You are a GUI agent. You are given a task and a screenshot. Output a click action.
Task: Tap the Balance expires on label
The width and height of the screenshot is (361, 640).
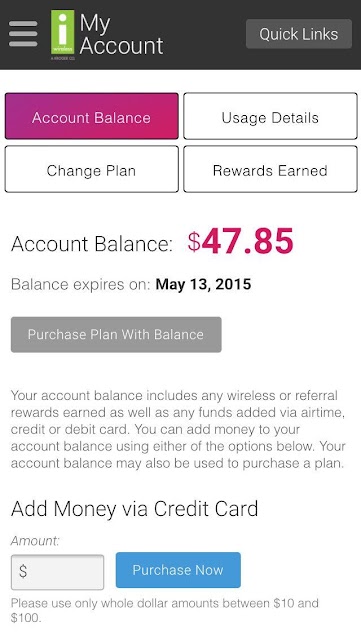[81, 284]
